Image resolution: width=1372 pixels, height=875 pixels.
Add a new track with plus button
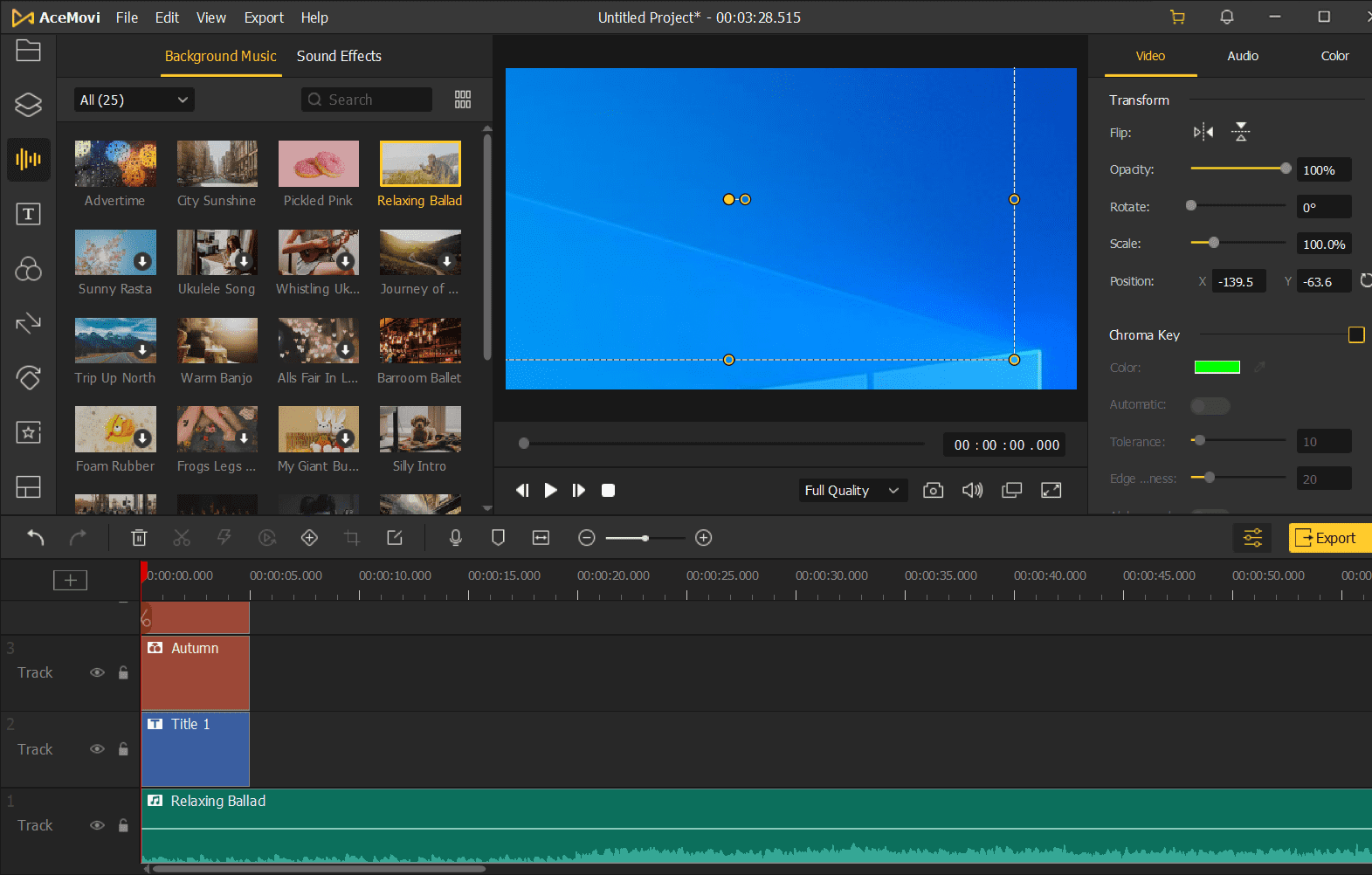click(70, 580)
